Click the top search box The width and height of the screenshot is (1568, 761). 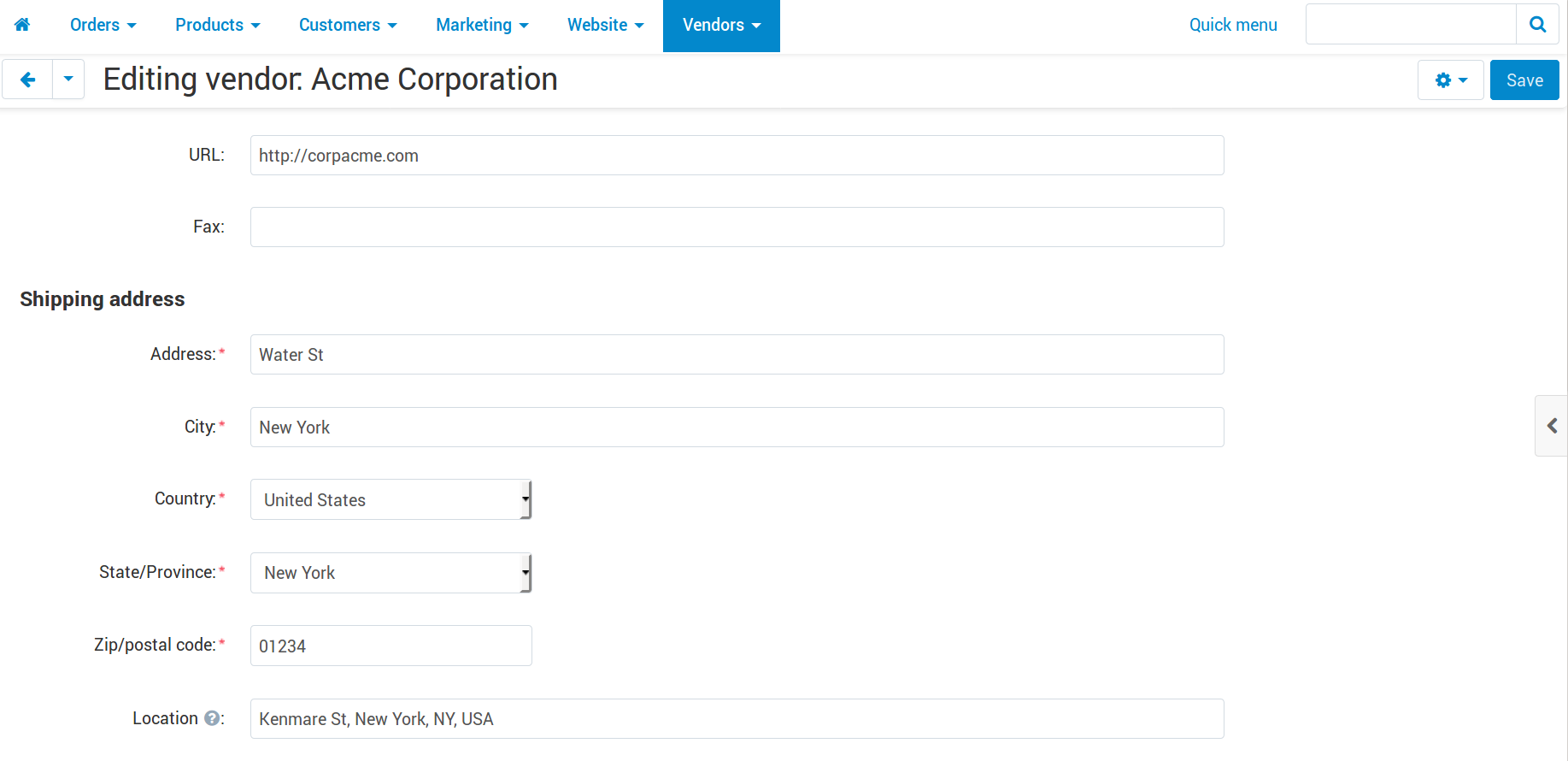coord(1411,24)
